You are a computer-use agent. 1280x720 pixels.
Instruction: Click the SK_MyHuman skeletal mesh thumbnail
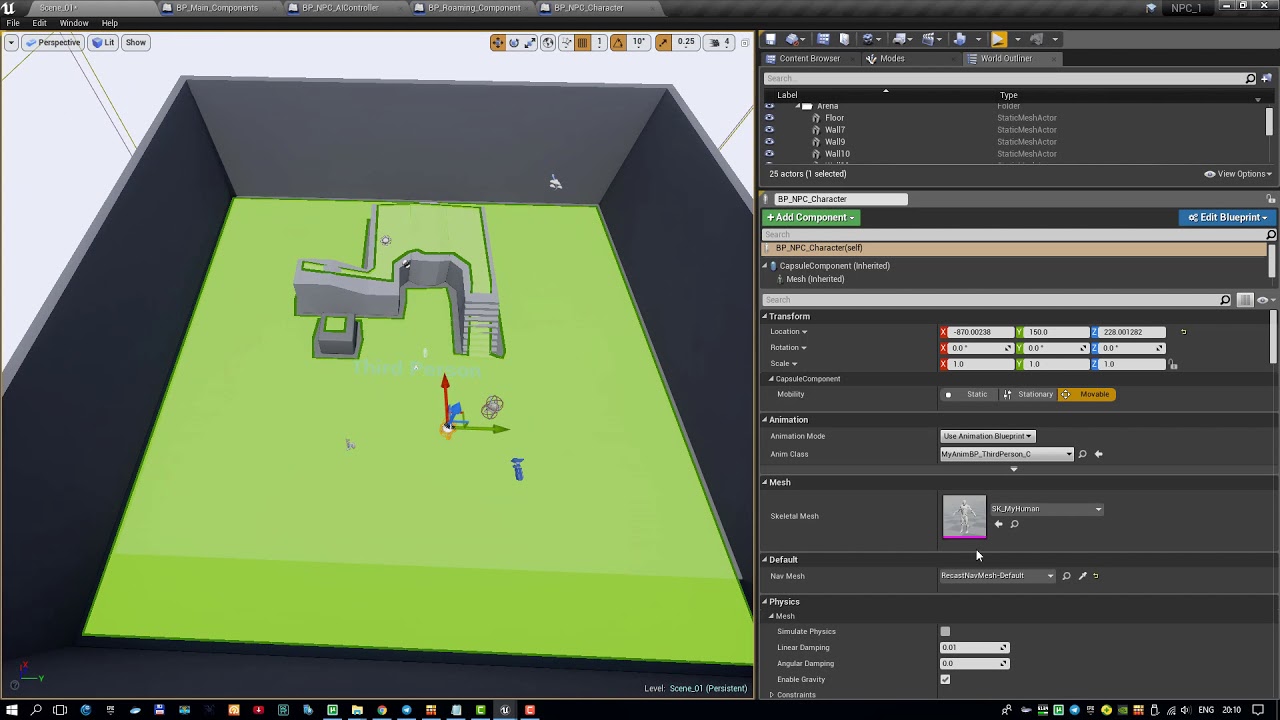[x=964, y=517]
